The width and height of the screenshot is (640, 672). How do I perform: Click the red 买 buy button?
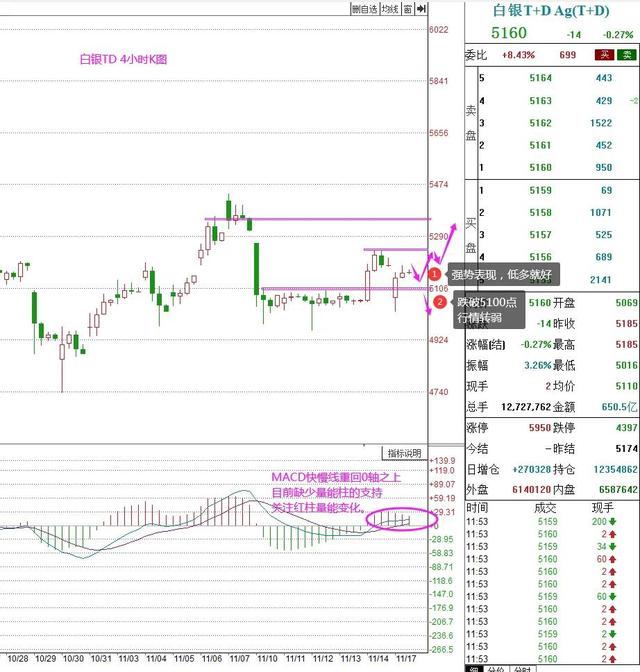pos(604,54)
